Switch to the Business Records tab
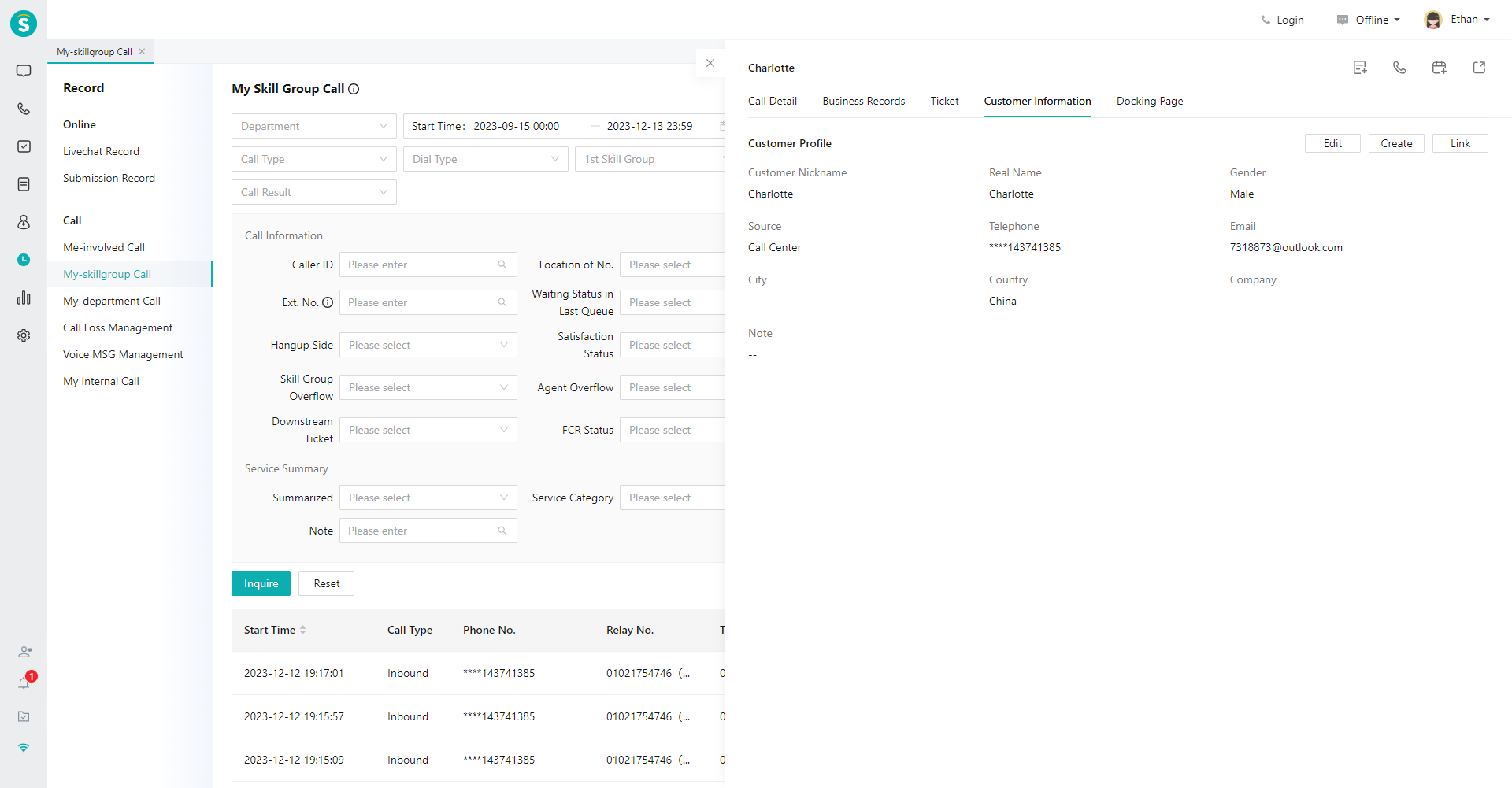The height and width of the screenshot is (788, 1512). click(864, 101)
